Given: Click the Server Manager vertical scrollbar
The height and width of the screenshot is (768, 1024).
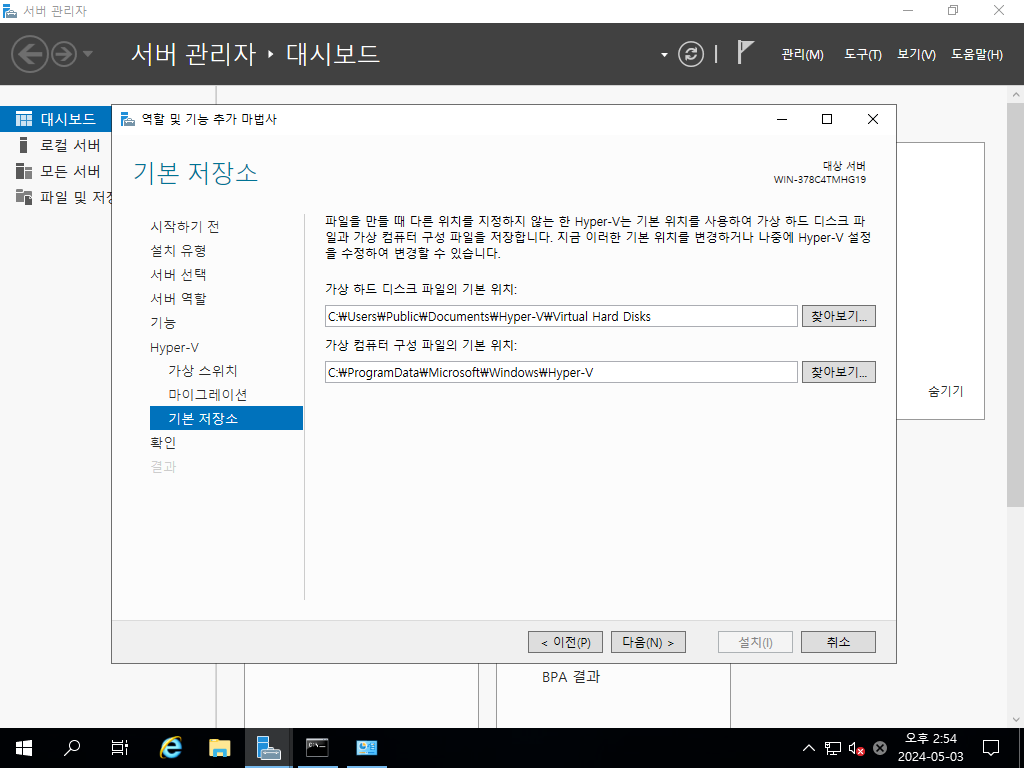Looking at the screenshot, I should coord(1015,304).
